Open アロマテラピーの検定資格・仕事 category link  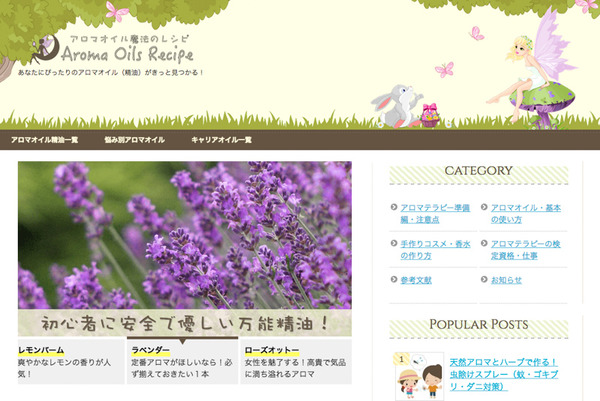[527, 249]
